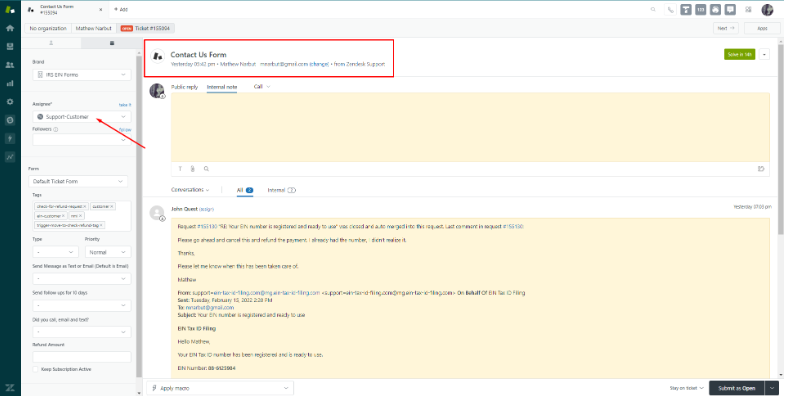The width and height of the screenshot is (787, 396).
Task: Click the left panel vertical scrollbar
Action: tap(140, 216)
